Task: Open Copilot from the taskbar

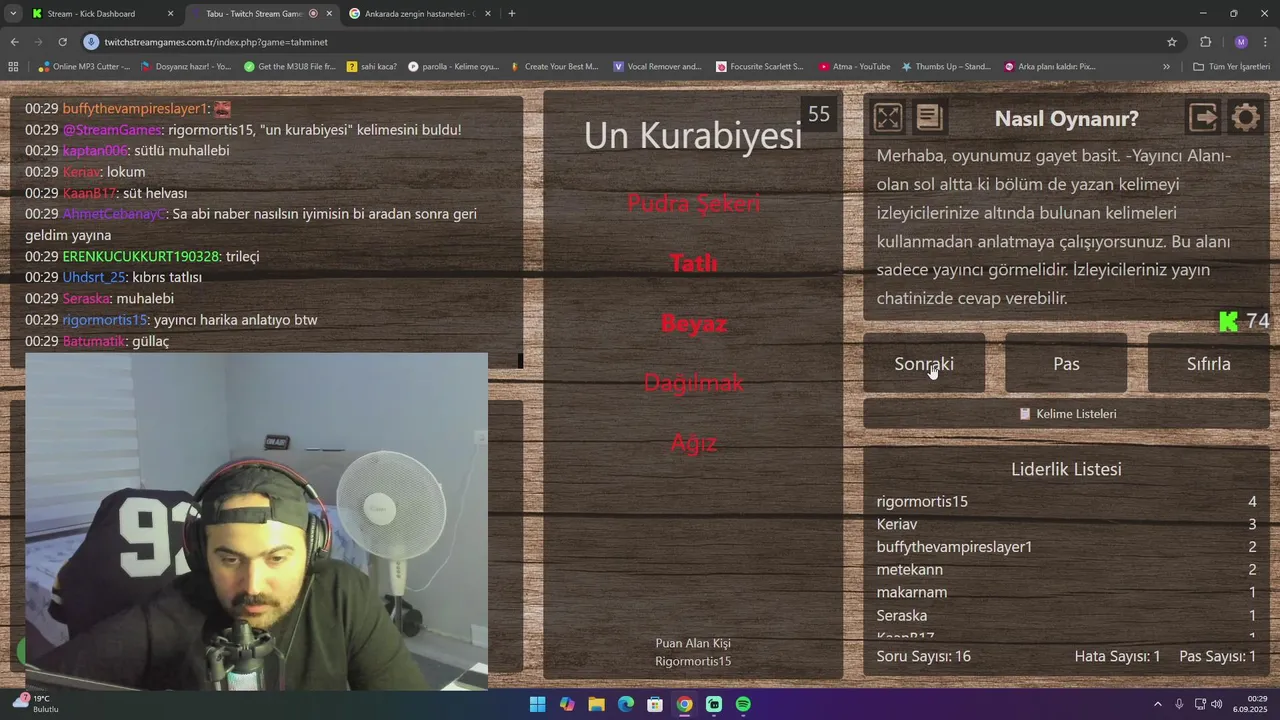Action: 567,704
